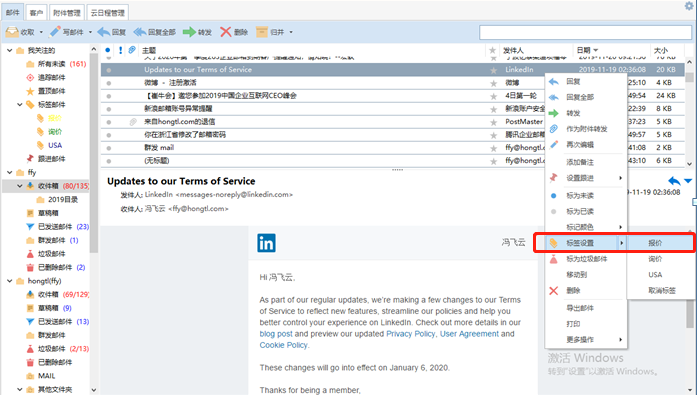Collapse 收件箱 (80/135) inbox node
Image resolution: width=697 pixels, height=395 pixels.
tap(20, 186)
